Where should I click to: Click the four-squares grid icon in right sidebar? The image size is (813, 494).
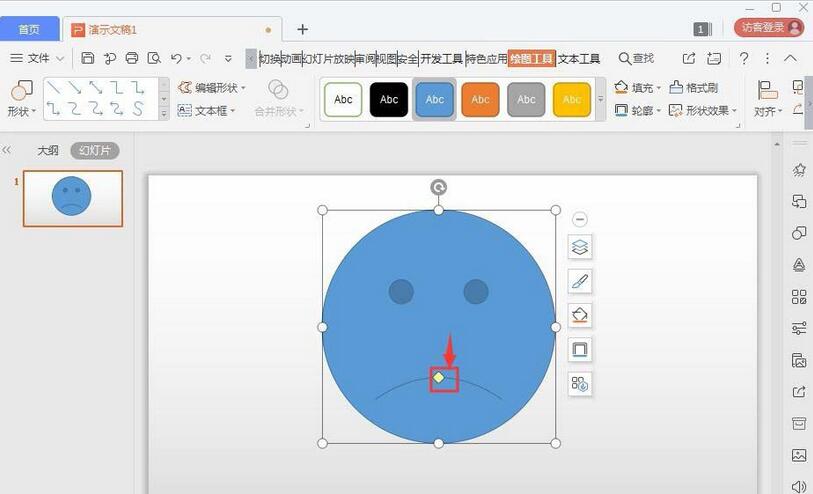tap(799, 297)
